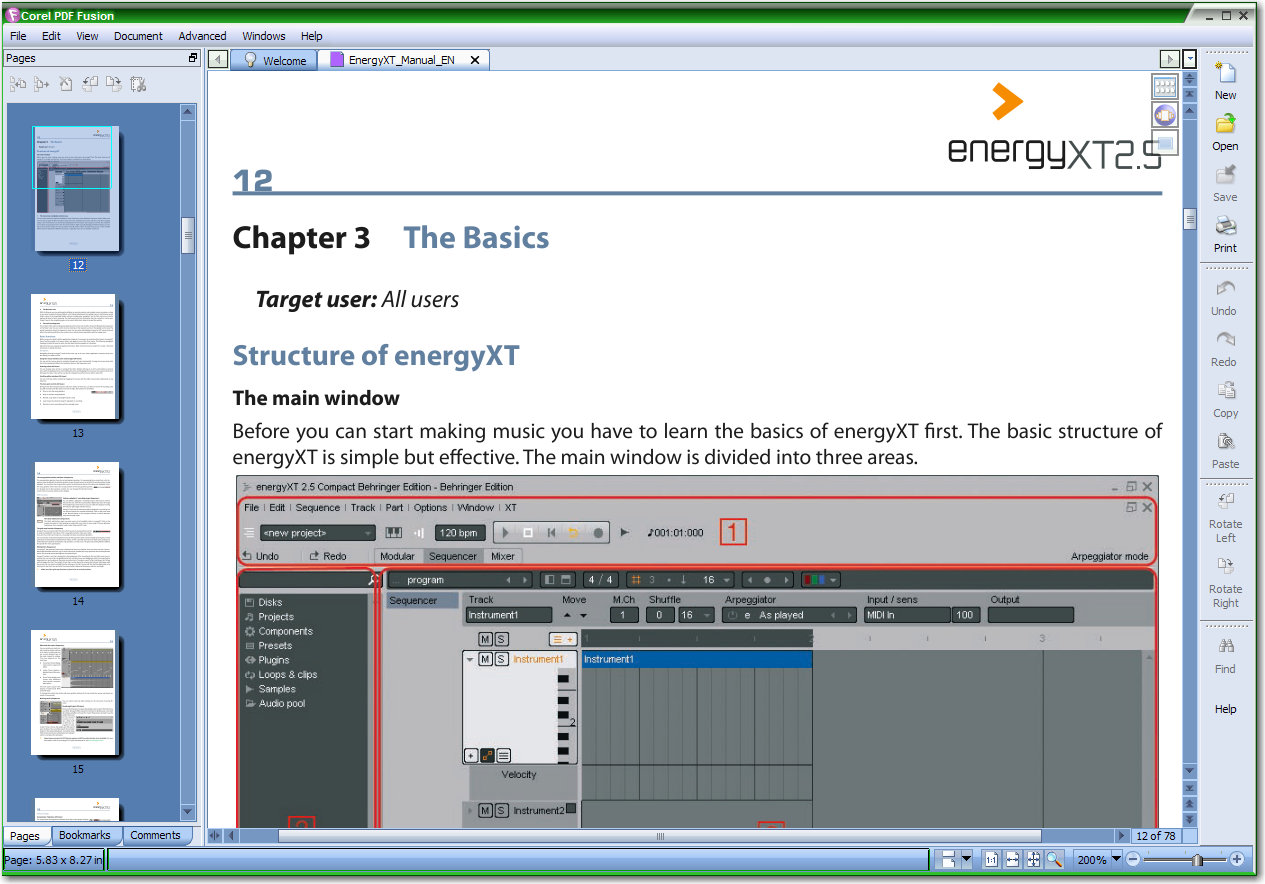Viewport: 1265px width, 884px height.
Task: Click the zoom slider handle
Action: [x=1197, y=859]
